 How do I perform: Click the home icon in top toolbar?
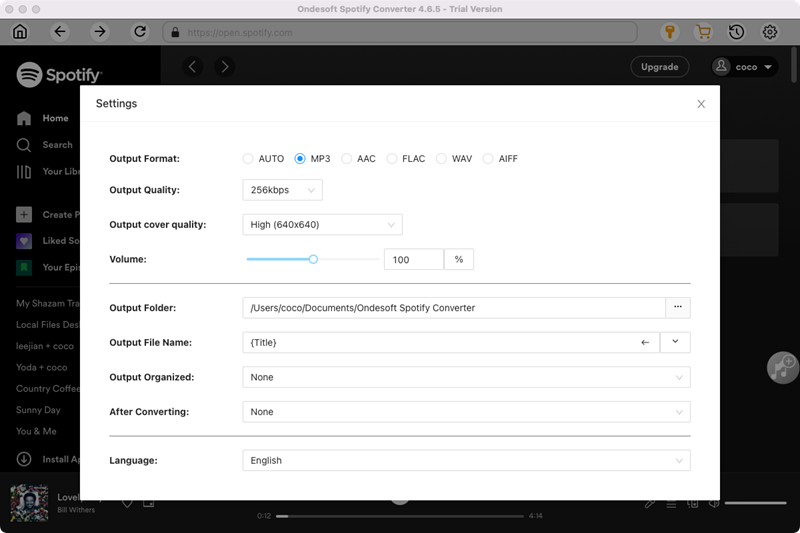click(x=20, y=32)
